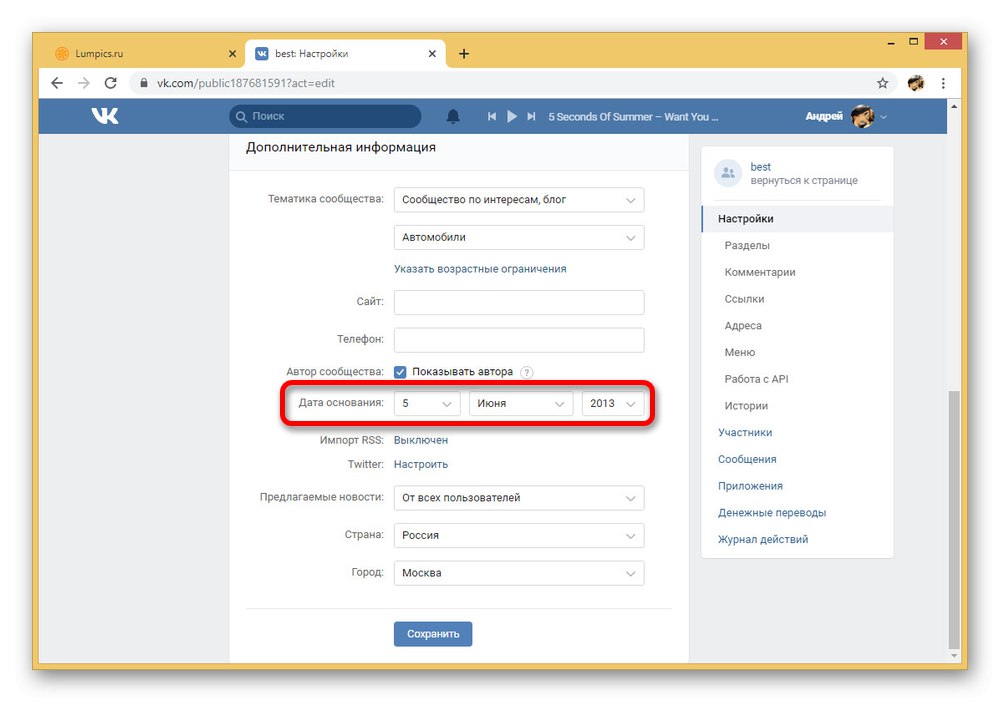Click the VK logo in the header
Viewport: 1000px width, 702px height.
click(105, 116)
